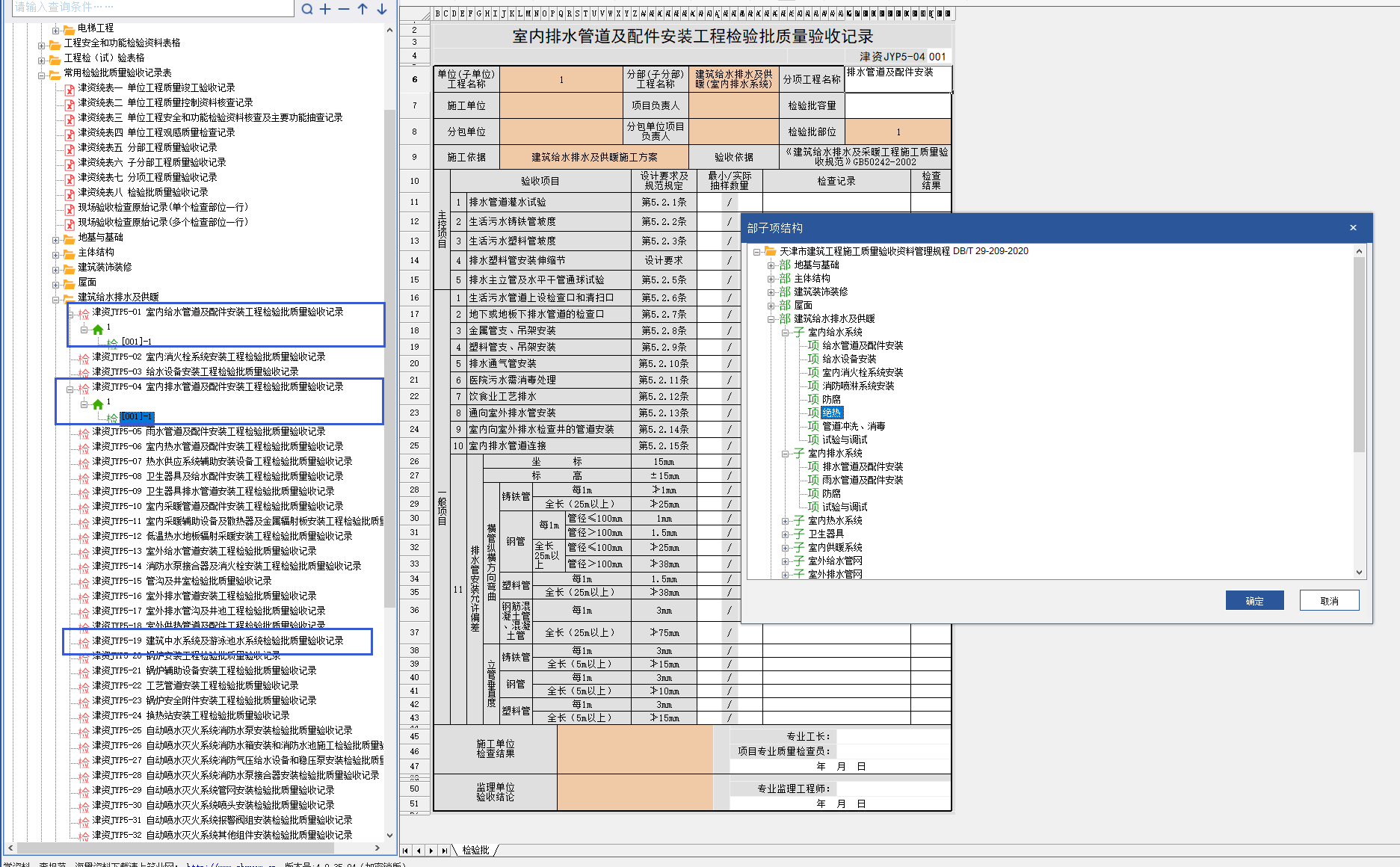Click the plus icon beside the search
The width and height of the screenshot is (1400, 867).
pos(325,9)
